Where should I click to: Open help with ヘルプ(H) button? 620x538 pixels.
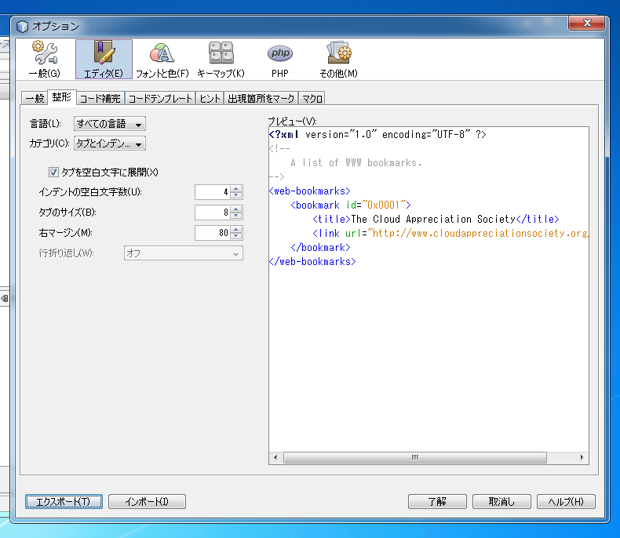[566, 502]
